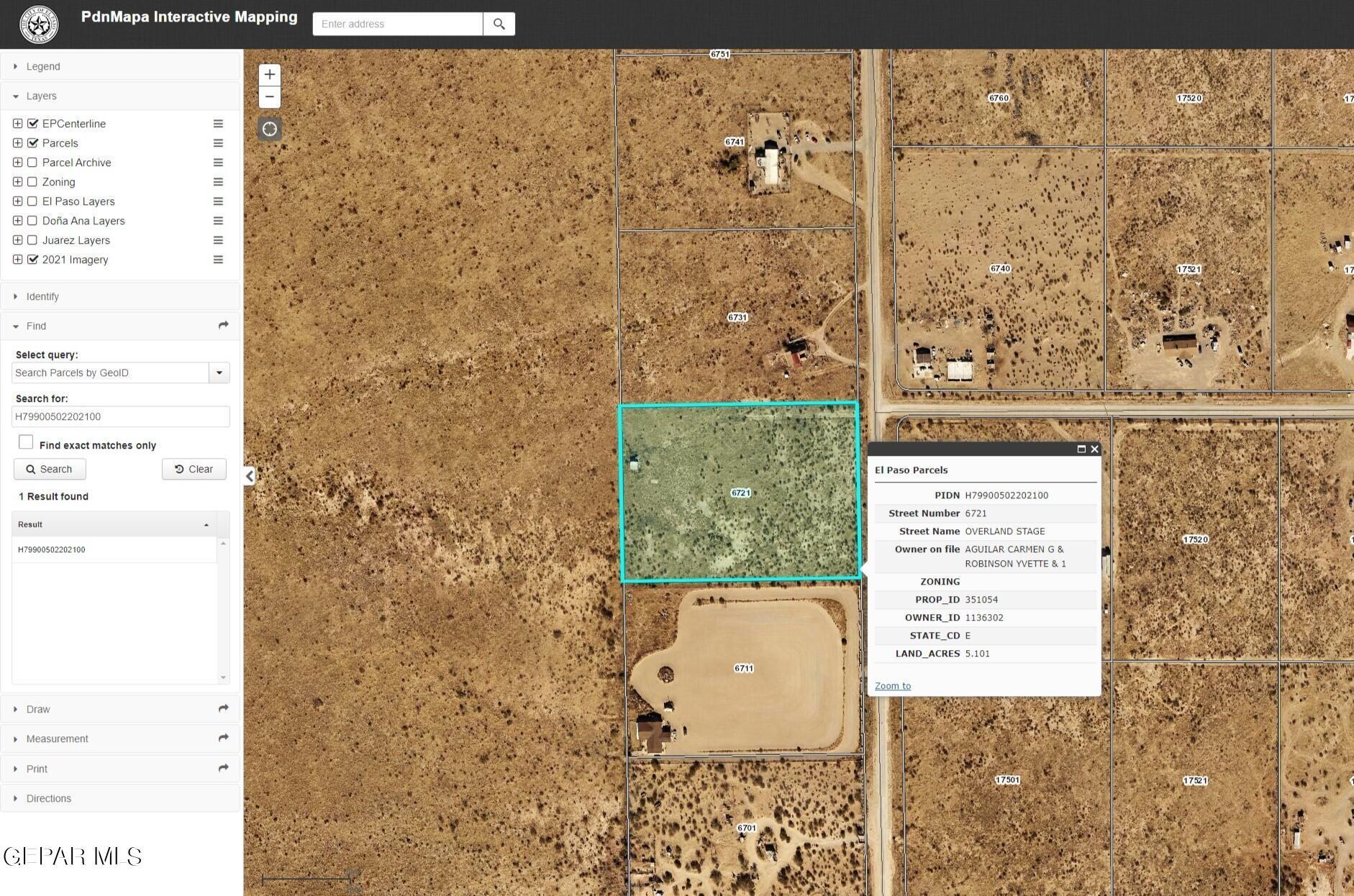The width and height of the screenshot is (1354, 896).
Task: Expand the EPCenterline layer tree node
Action: click(x=17, y=124)
